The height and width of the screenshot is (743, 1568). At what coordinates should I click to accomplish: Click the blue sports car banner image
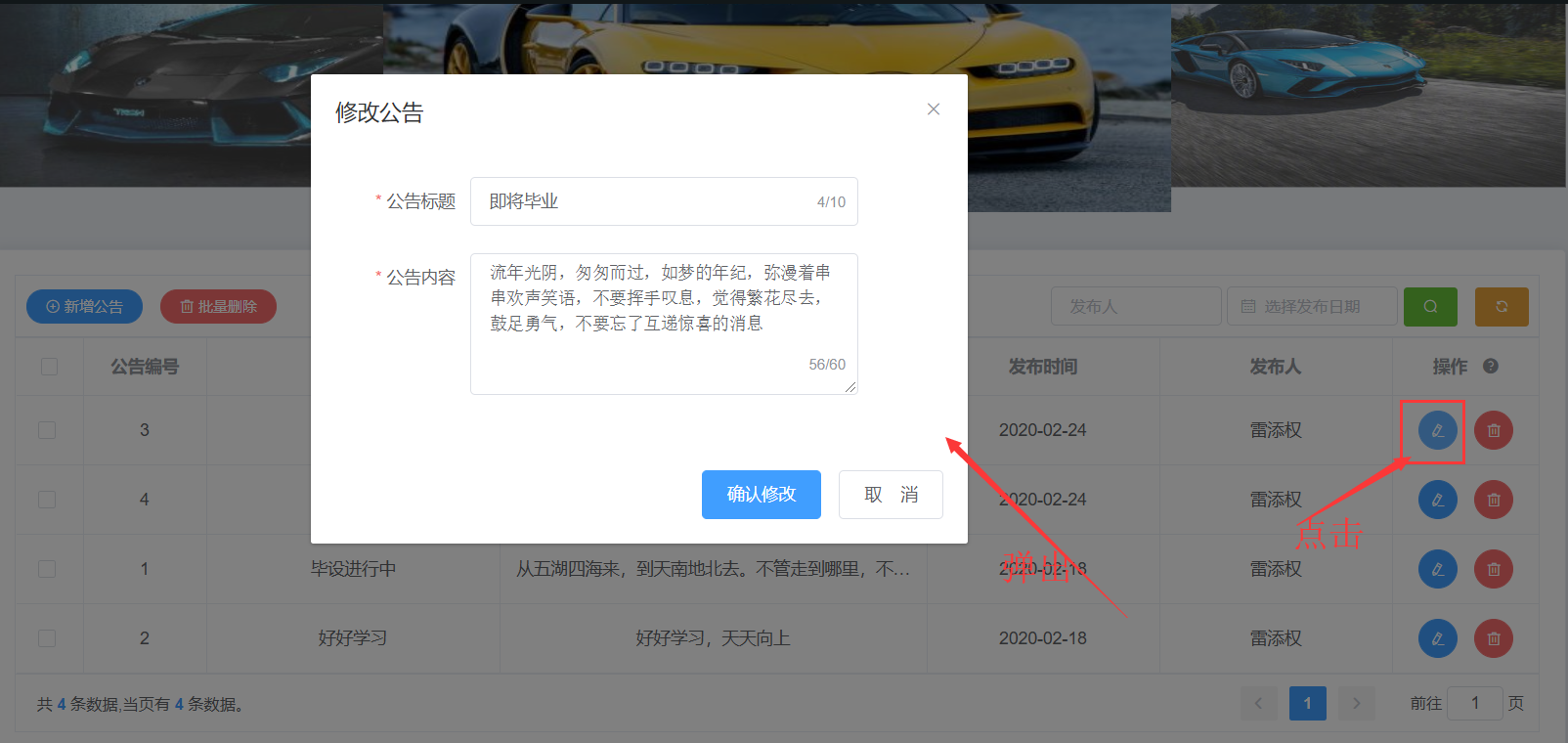click(1369, 94)
